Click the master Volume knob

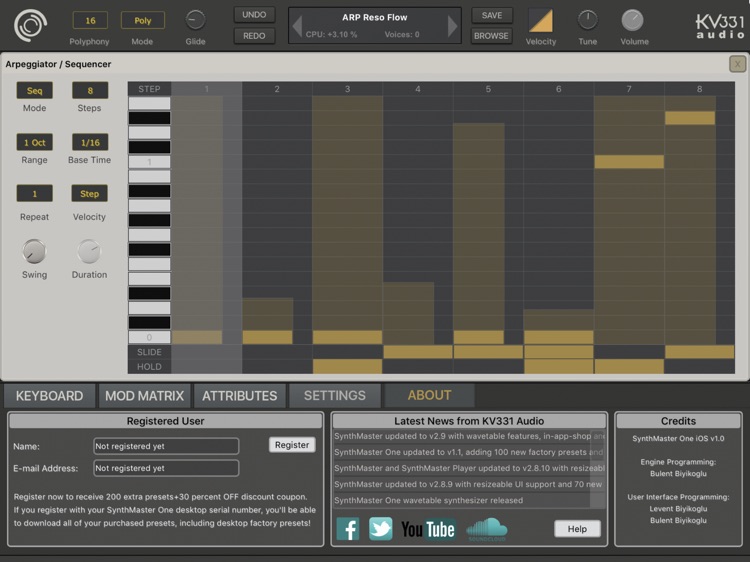pos(632,20)
